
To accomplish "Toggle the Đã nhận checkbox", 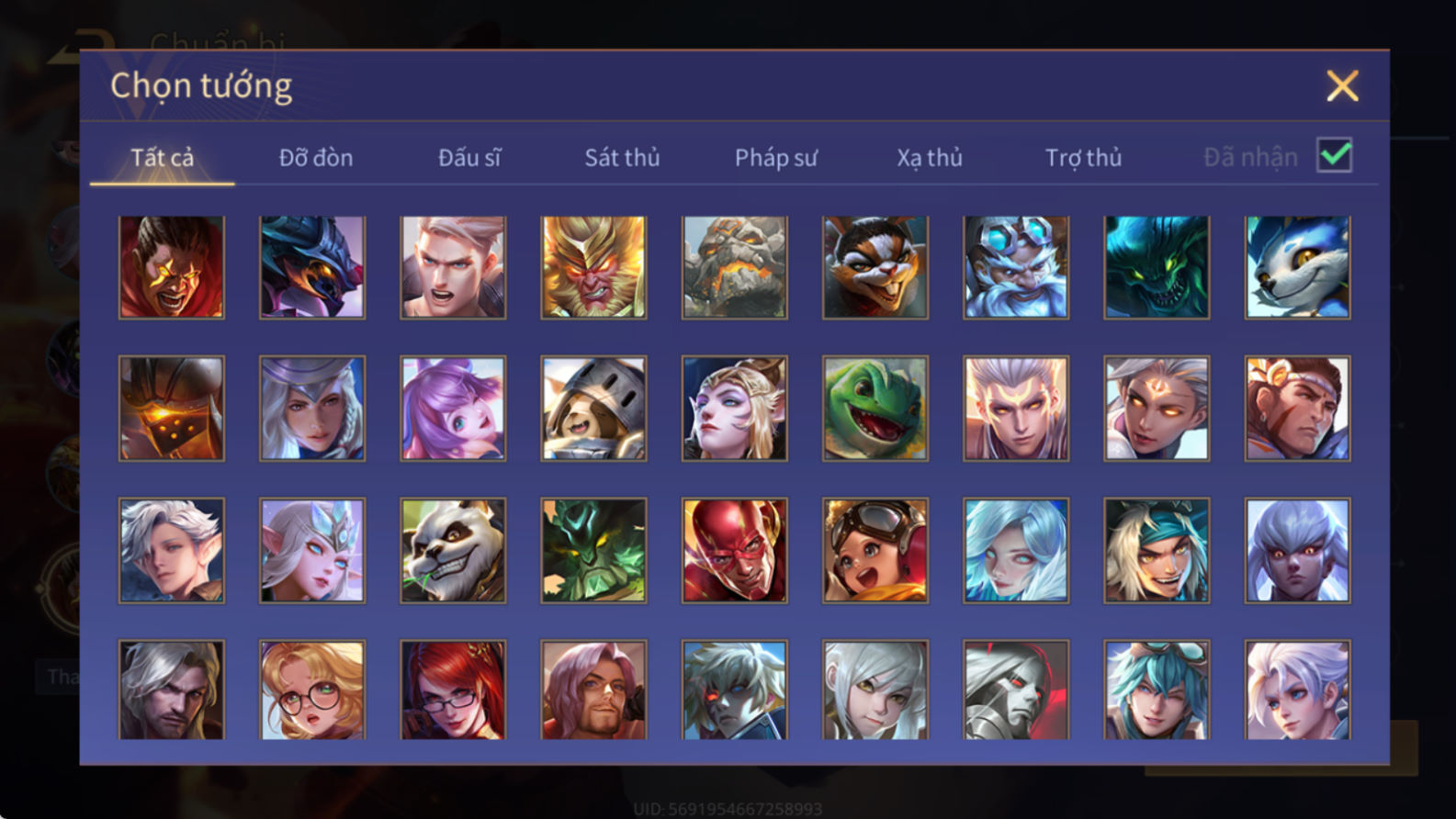I will [1334, 155].
